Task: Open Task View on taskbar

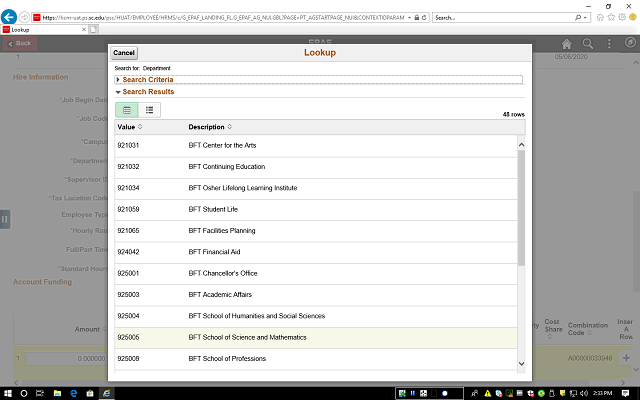Action: tap(40, 393)
